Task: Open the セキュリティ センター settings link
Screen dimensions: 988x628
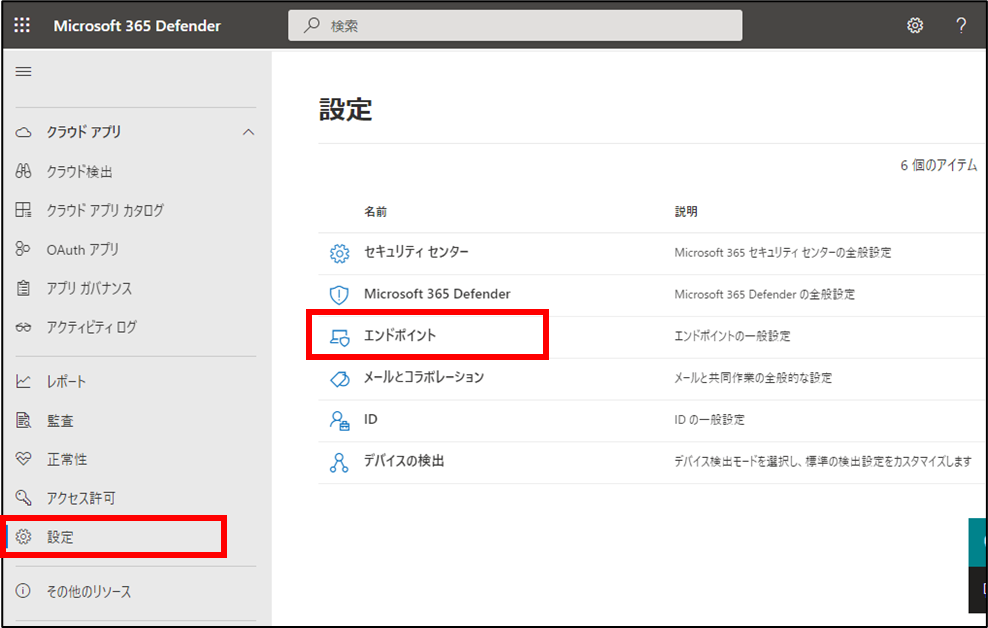Action: pyautogui.click(x=416, y=252)
